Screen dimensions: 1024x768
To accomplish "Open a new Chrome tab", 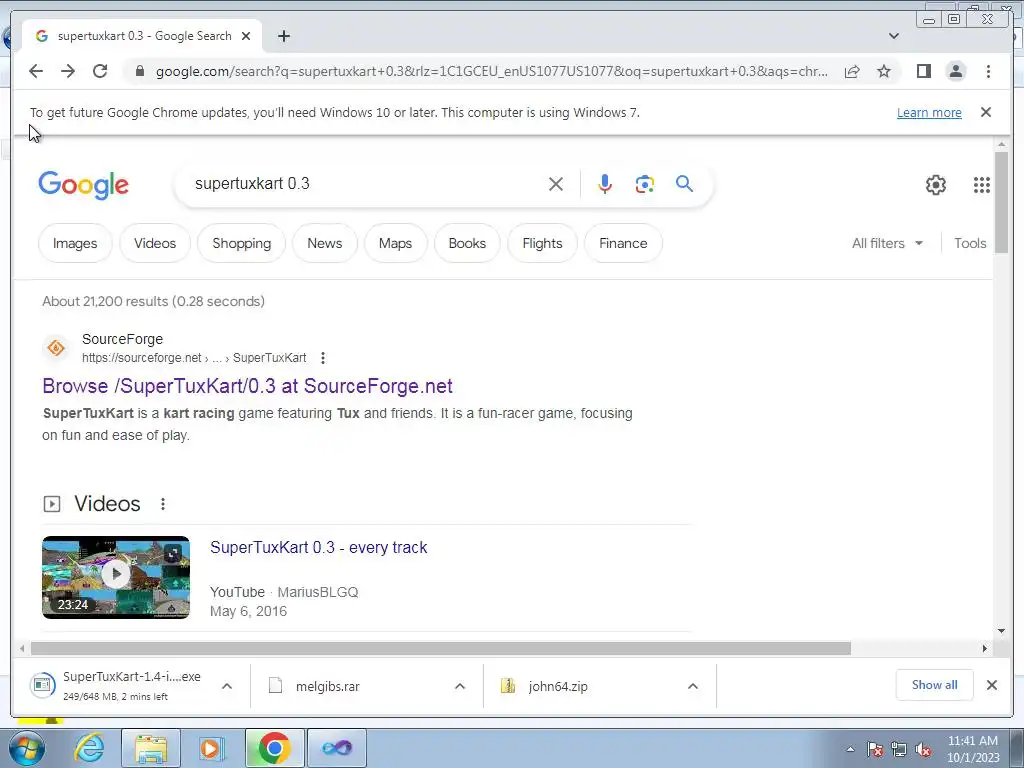I will [x=283, y=36].
